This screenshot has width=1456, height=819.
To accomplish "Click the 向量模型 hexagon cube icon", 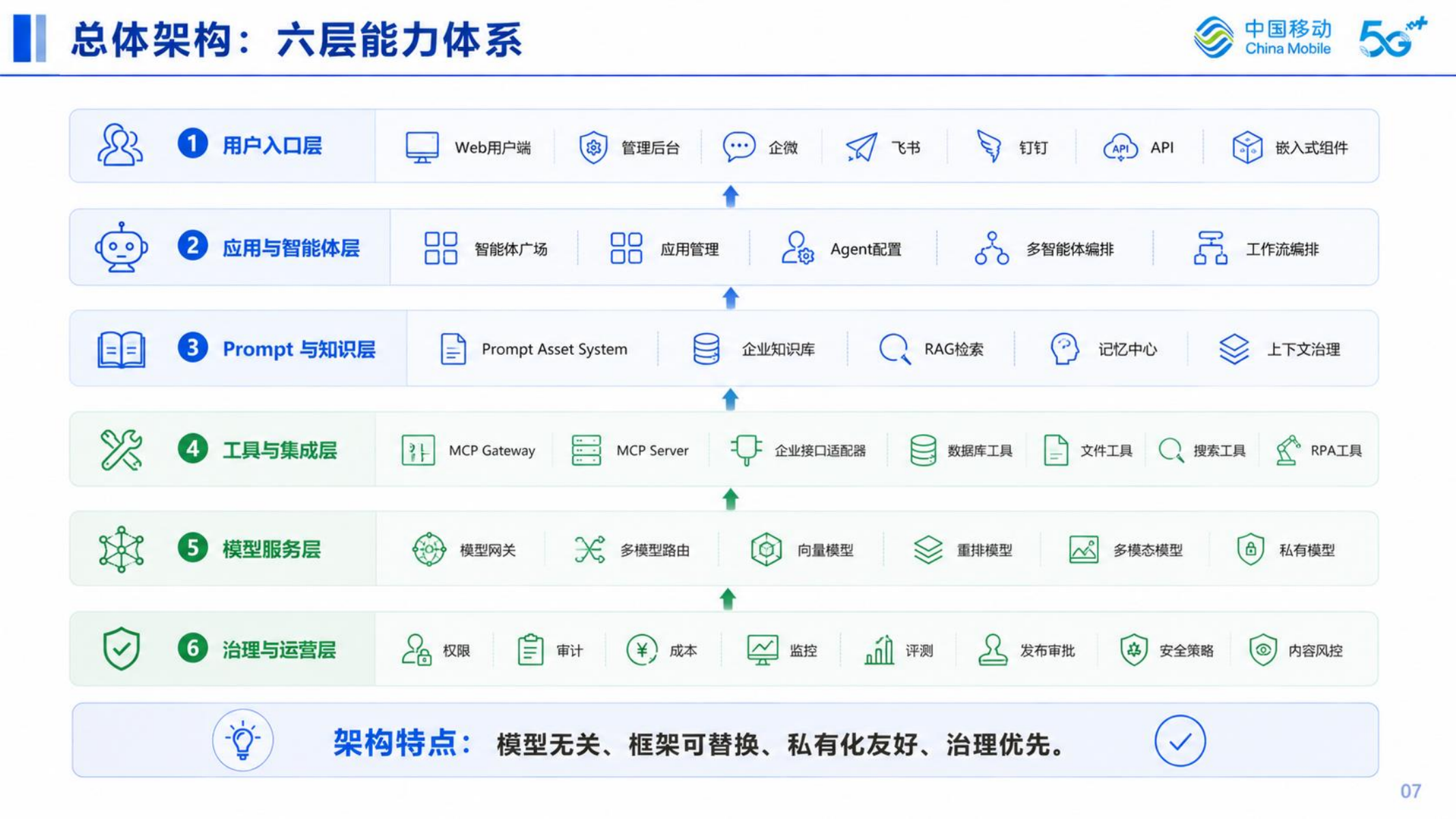I will [766, 549].
